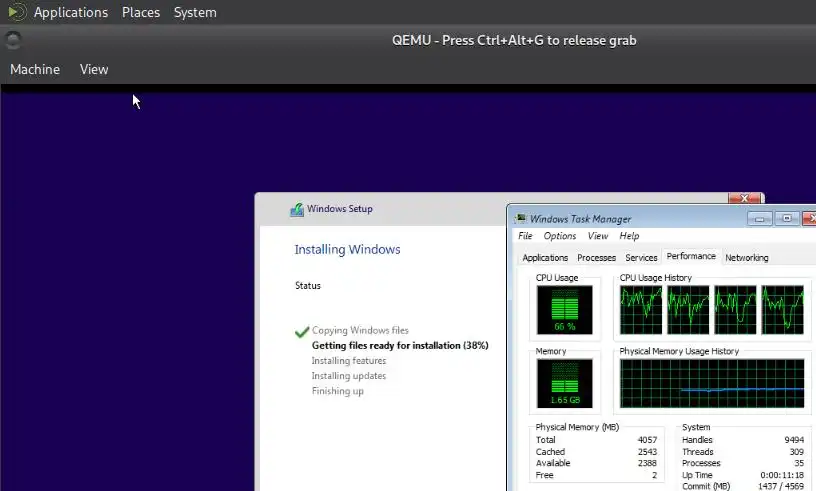816x491 pixels.
Task: Open the QEMU View menu
Action: tap(94, 69)
